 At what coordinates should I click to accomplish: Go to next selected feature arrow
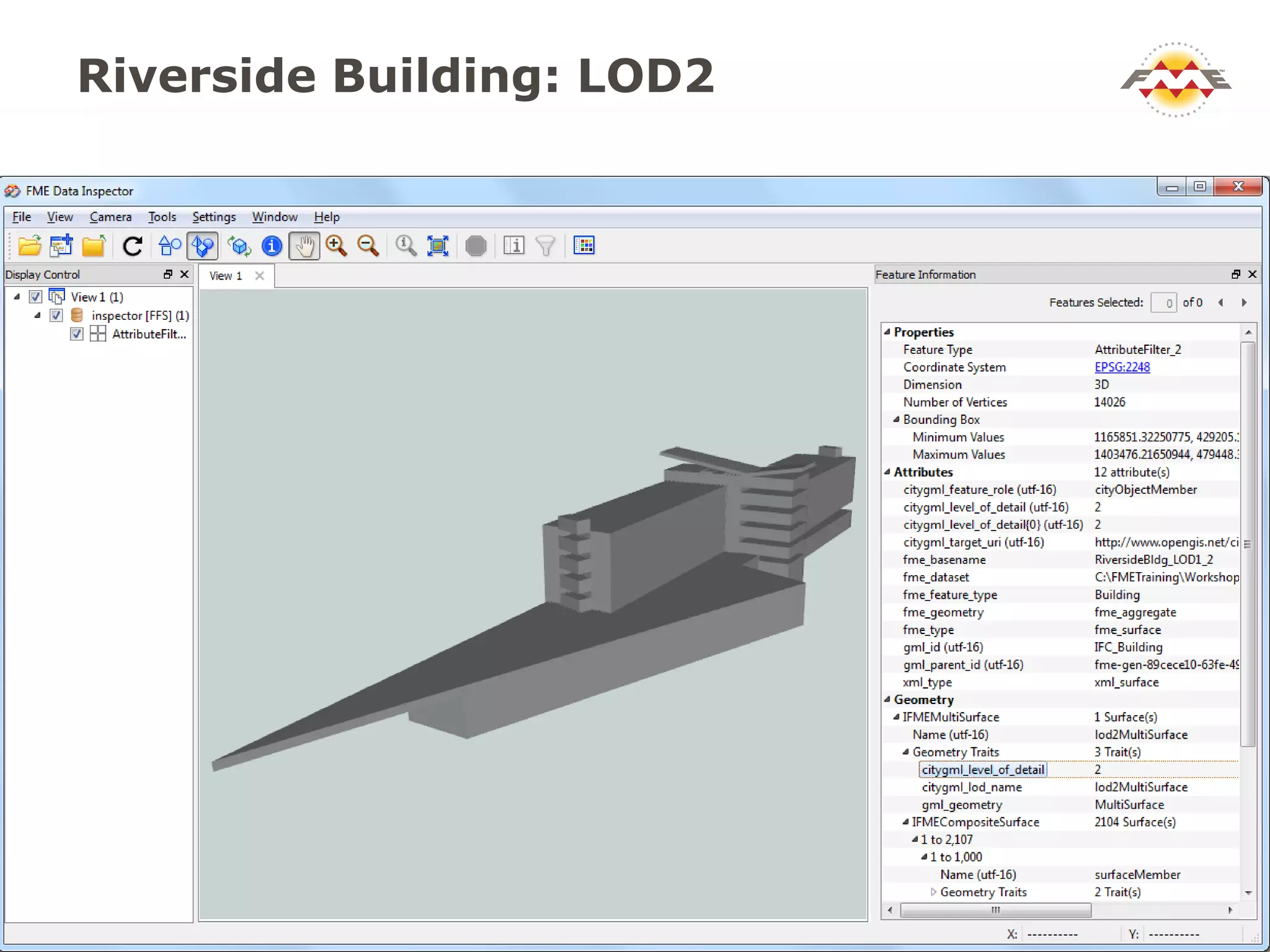pyautogui.click(x=1244, y=302)
